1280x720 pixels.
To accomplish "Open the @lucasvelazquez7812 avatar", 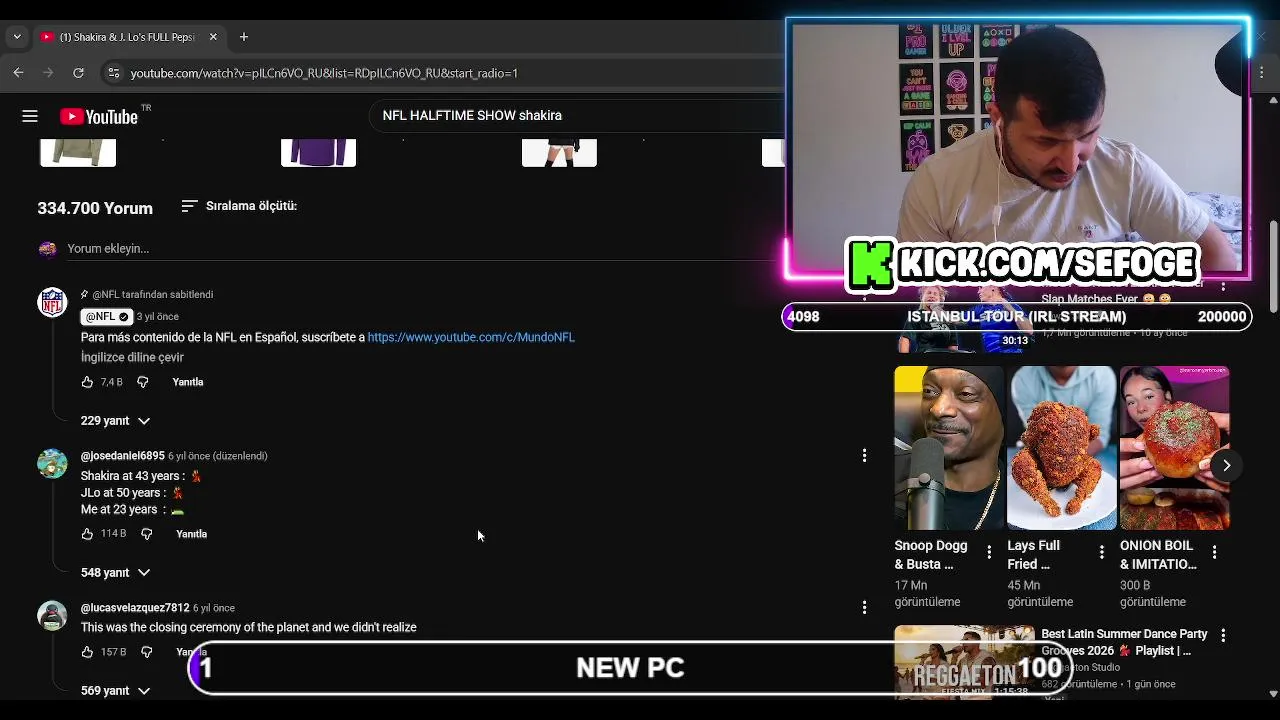I will [52, 615].
